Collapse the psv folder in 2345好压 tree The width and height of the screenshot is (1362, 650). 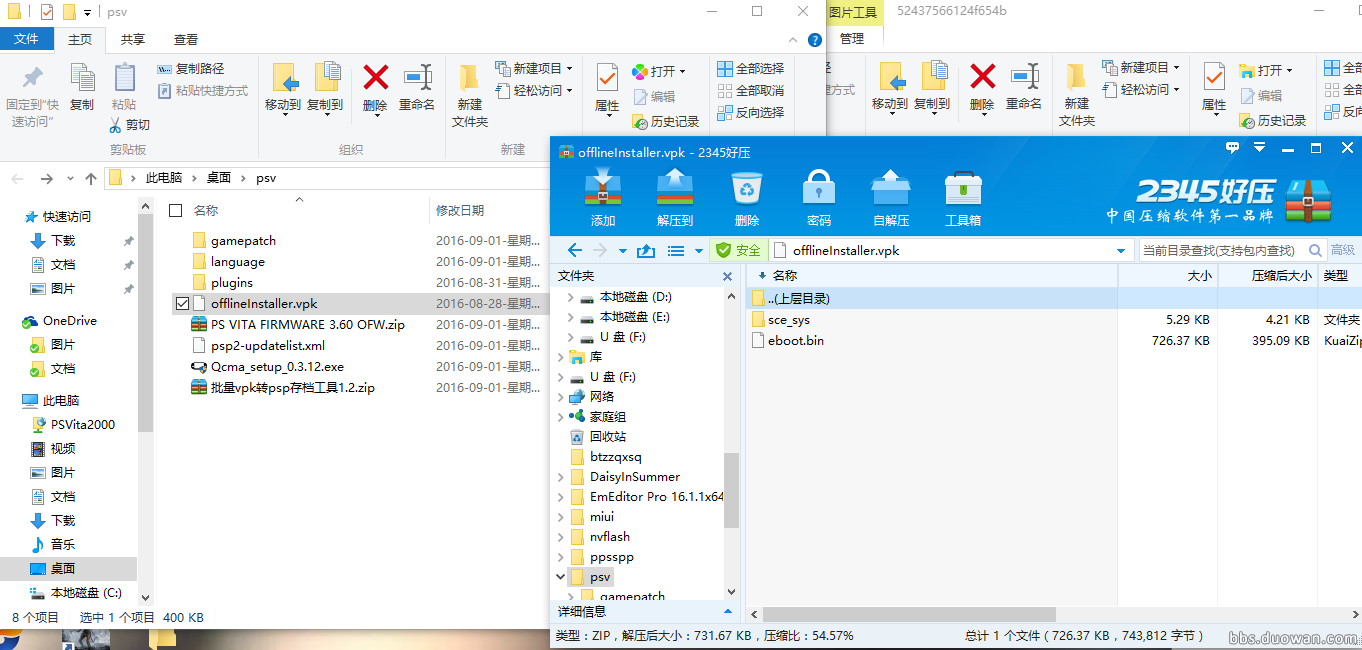click(561, 577)
